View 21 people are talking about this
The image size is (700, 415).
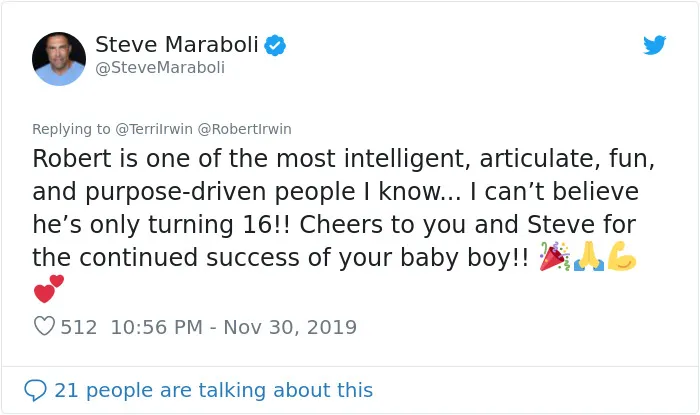213,390
